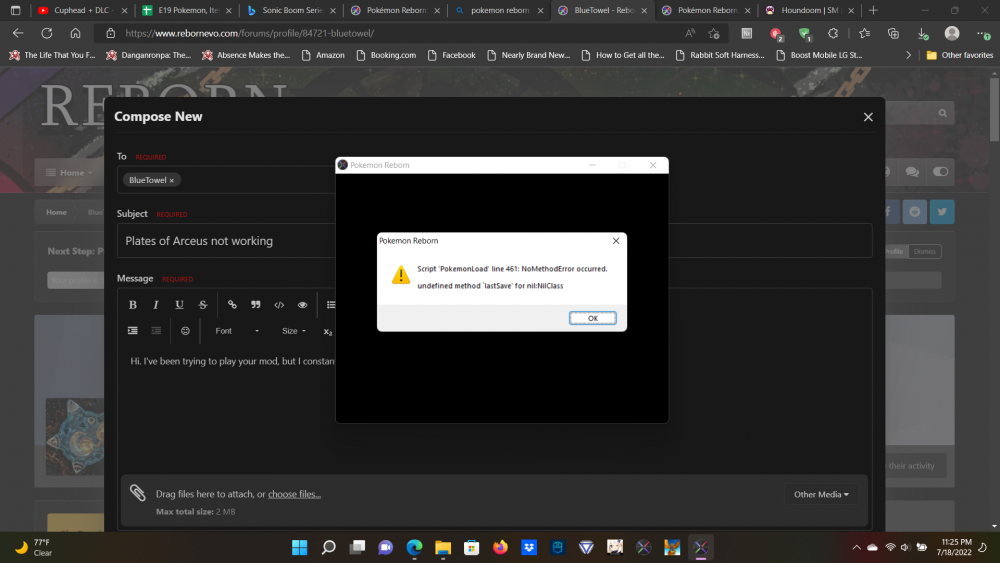The height and width of the screenshot is (563, 1000).
Task: Open the Booking.com bookmark
Action: click(x=386, y=55)
